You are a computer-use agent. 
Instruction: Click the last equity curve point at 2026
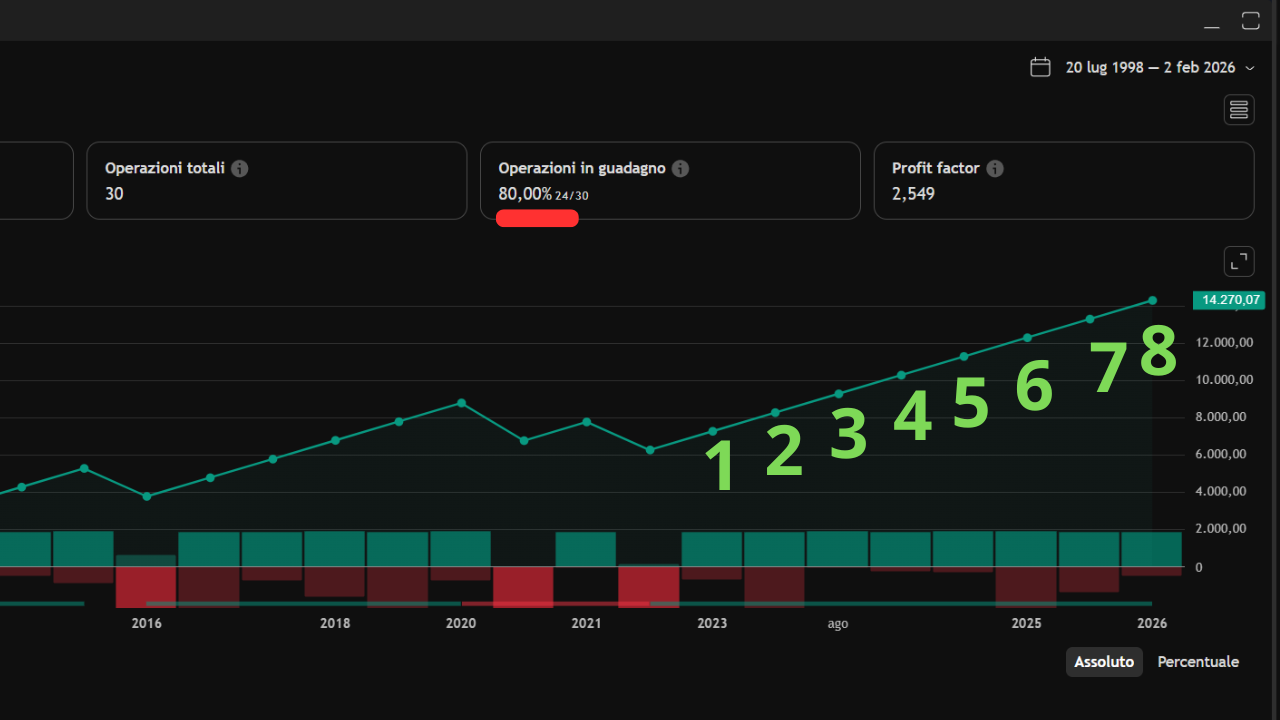(1152, 300)
